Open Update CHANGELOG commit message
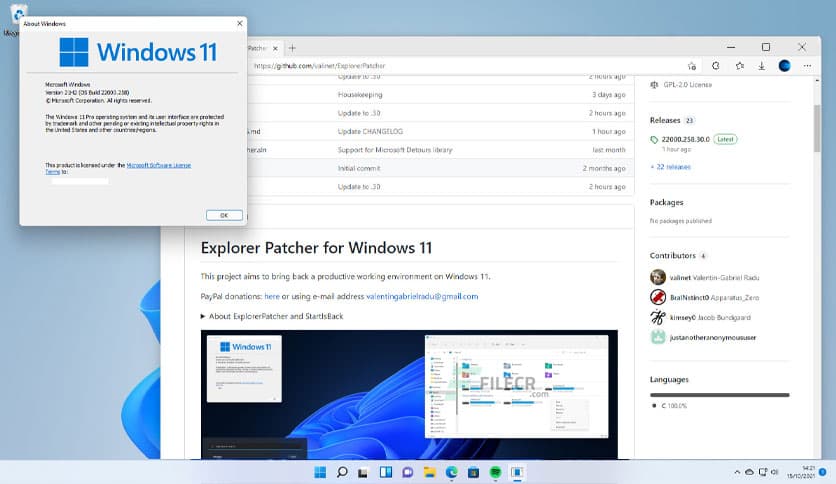836x484 pixels. coord(370,132)
